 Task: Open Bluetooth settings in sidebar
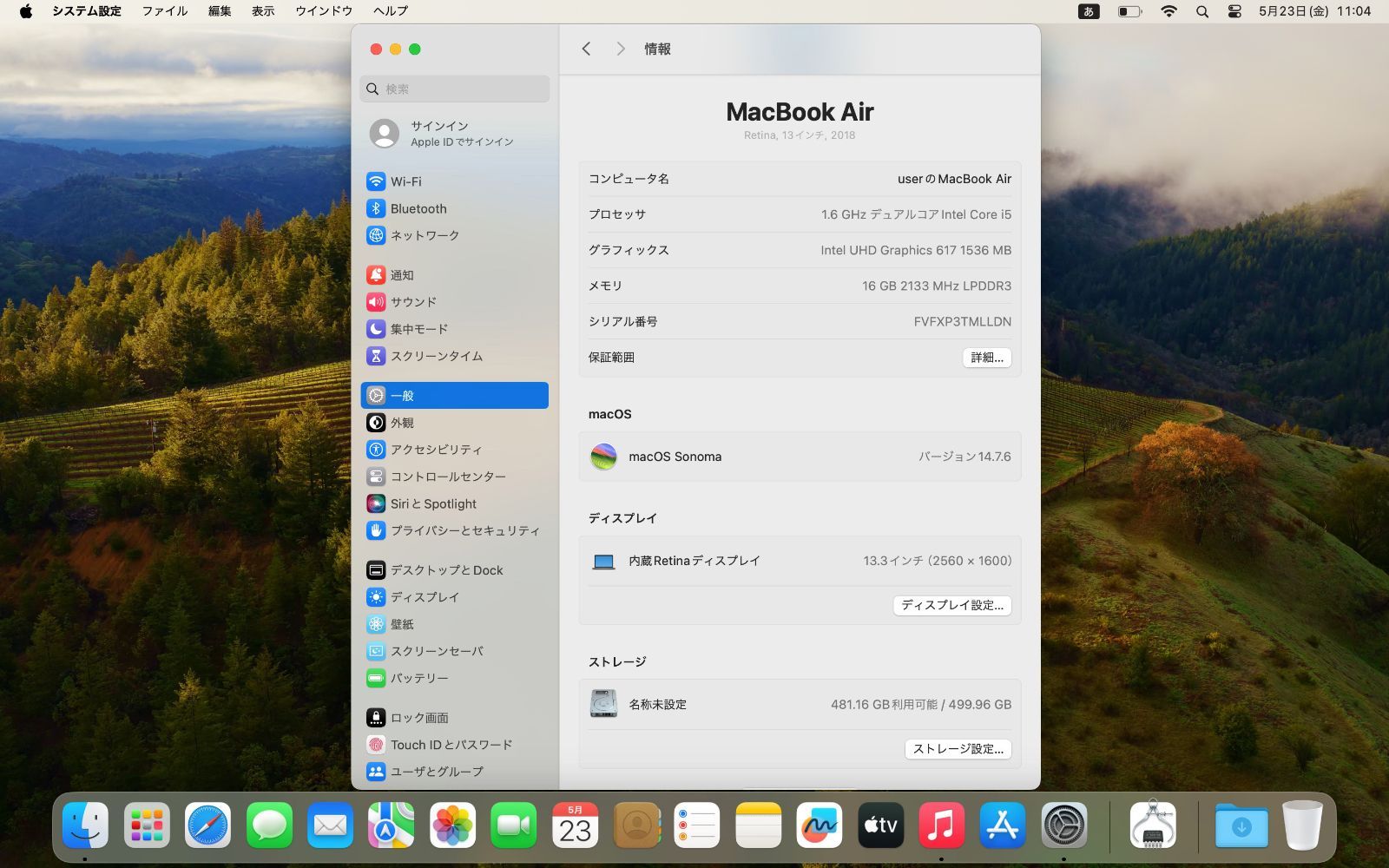point(454,208)
